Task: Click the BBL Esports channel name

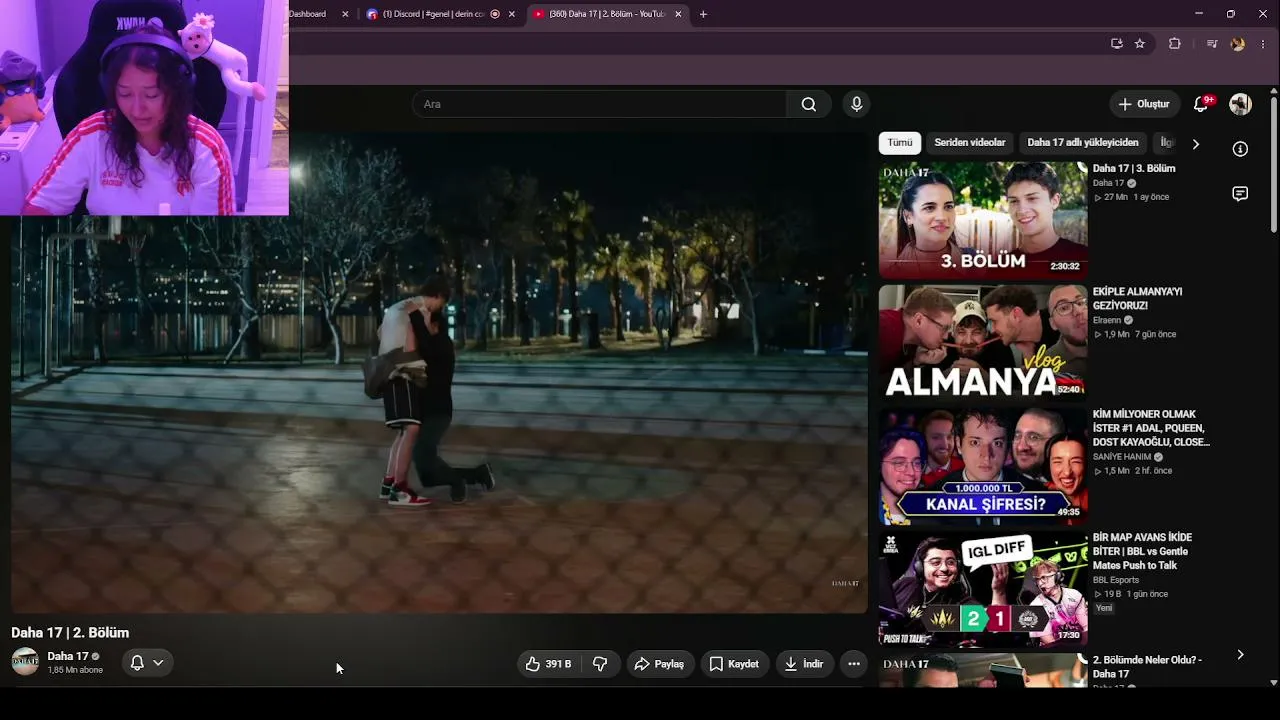Action: click(x=1116, y=580)
